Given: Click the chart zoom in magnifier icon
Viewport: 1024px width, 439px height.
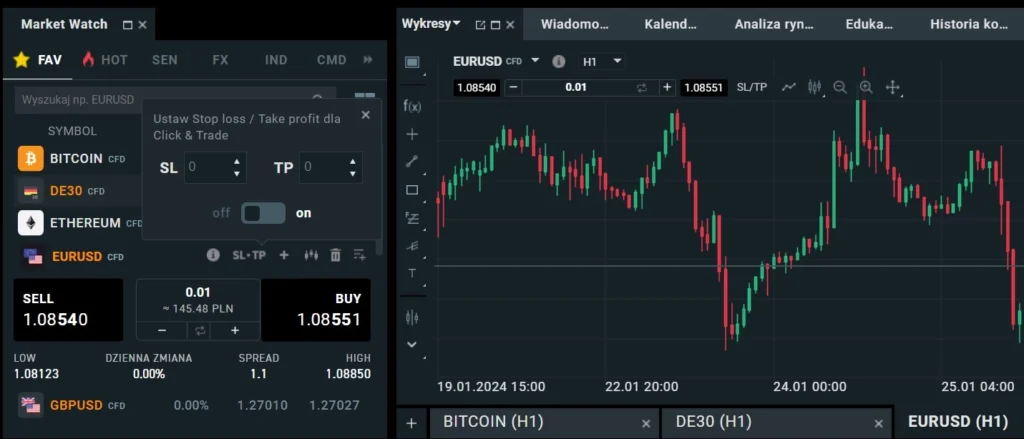Looking at the screenshot, I should (866, 87).
